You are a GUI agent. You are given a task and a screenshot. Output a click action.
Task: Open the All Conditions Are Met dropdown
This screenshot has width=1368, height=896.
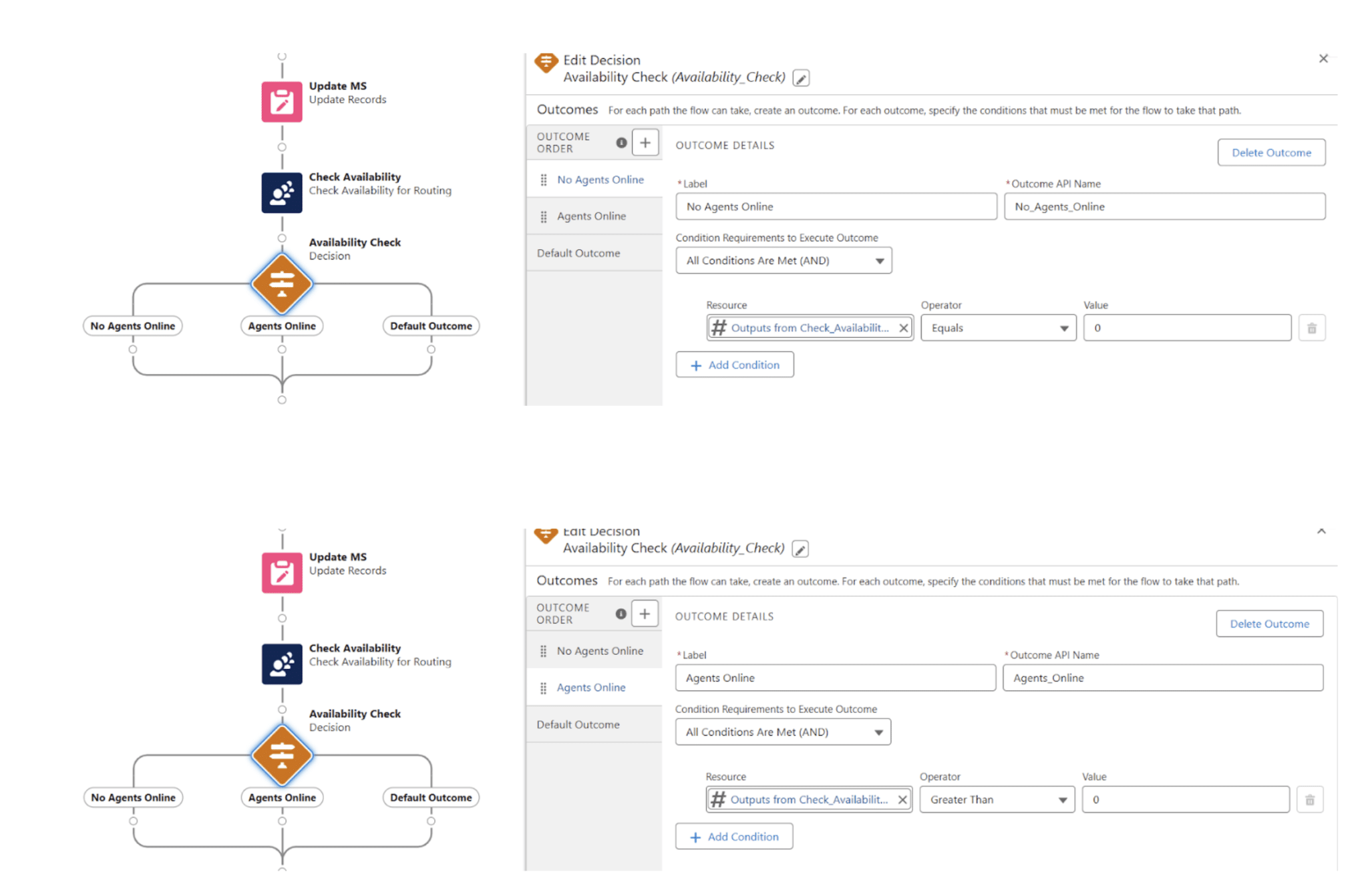783,260
